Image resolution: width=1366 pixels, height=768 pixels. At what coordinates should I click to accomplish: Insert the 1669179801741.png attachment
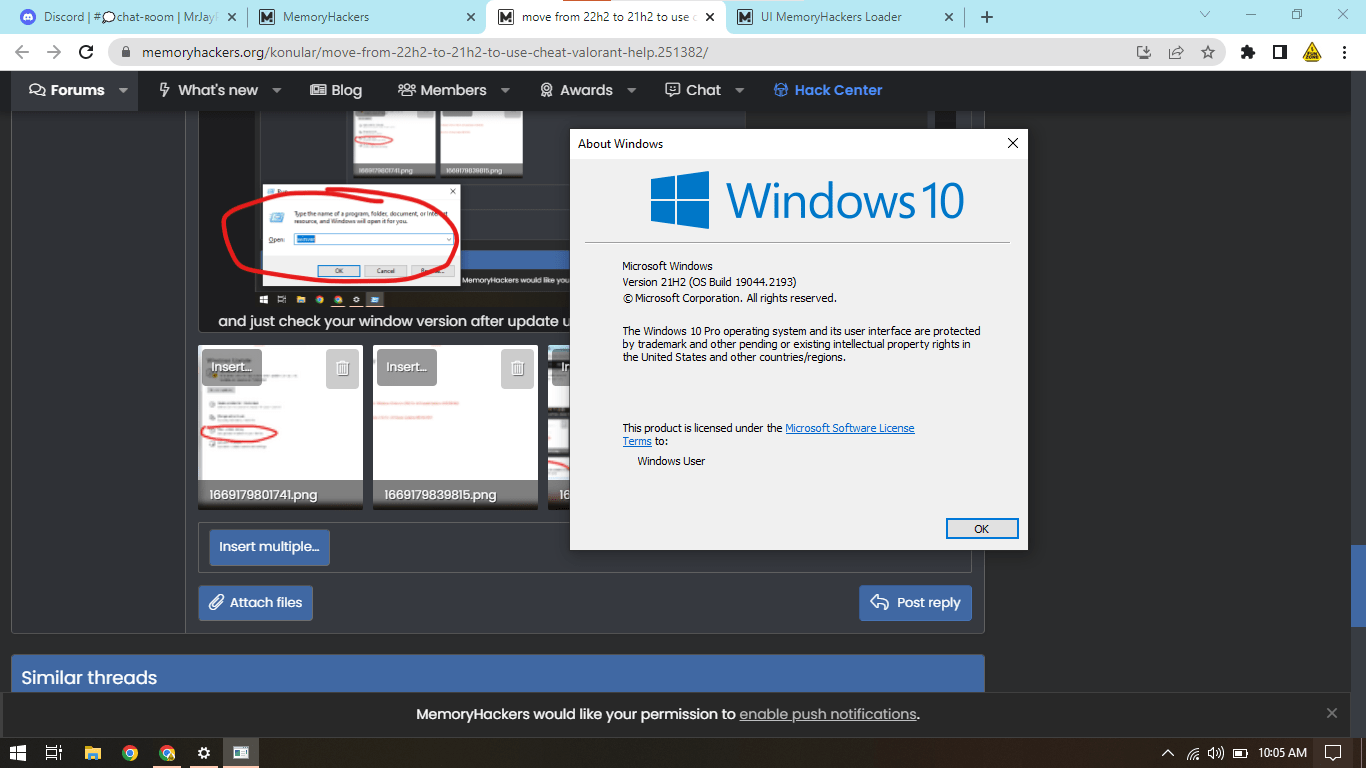232,367
